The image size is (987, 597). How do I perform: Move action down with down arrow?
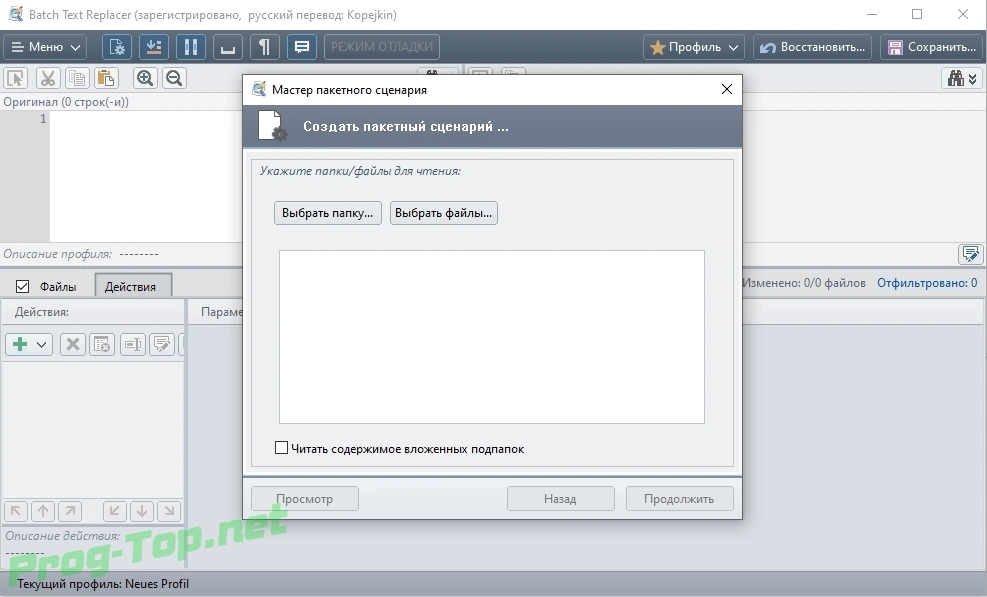pyautogui.click(x=142, y=511)
